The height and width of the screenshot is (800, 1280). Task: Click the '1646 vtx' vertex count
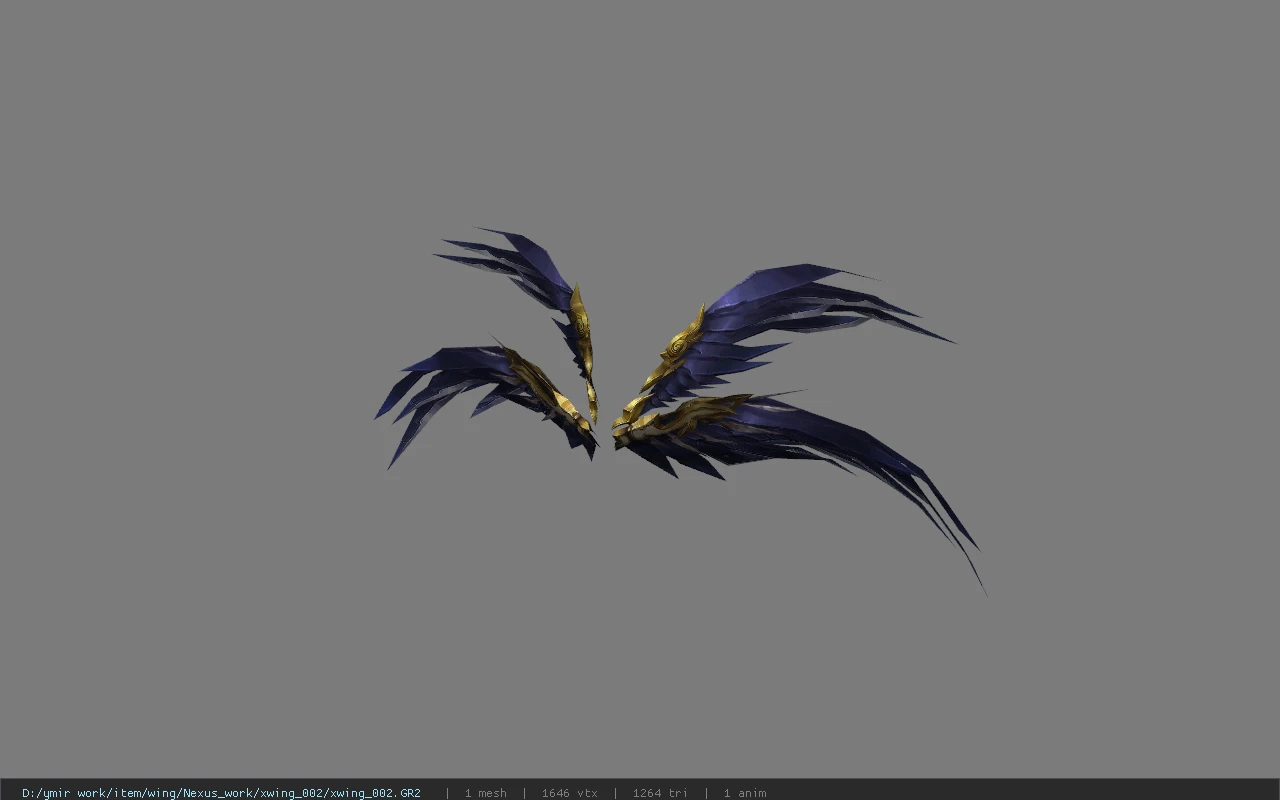tap(569, 793)
